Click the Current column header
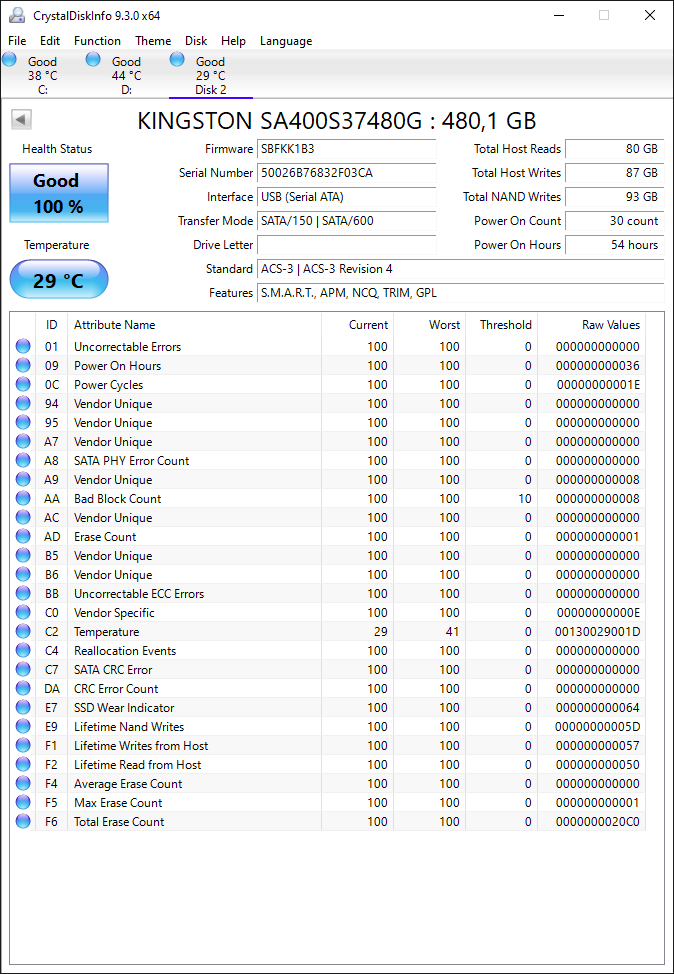Image resolution: width=674 pixels, height=974 pixels. [x=357, y=325]
